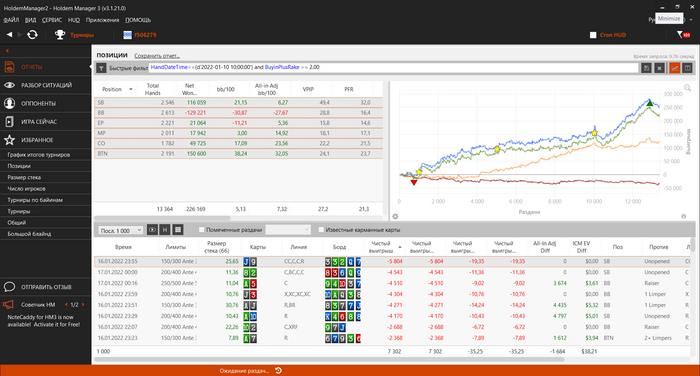The width and height of the screenshot is (700, 376).
Task: Clear the filter with the X button
Action: [x=659, y=68]
